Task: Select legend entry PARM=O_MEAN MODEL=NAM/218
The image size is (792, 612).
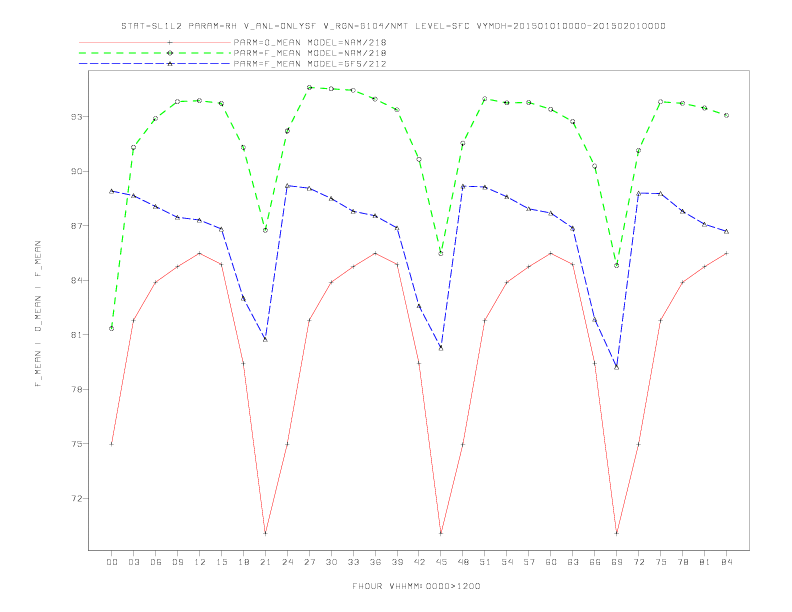Action: tap(310, 42)
